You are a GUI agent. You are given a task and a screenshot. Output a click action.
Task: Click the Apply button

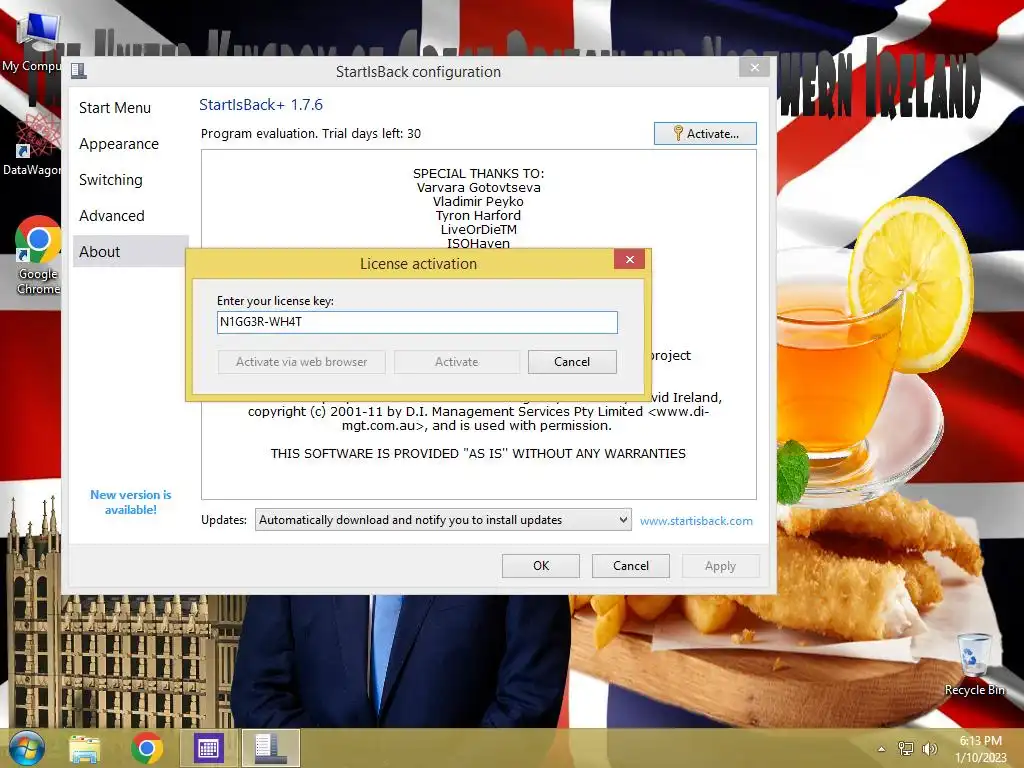coord(720,566)
